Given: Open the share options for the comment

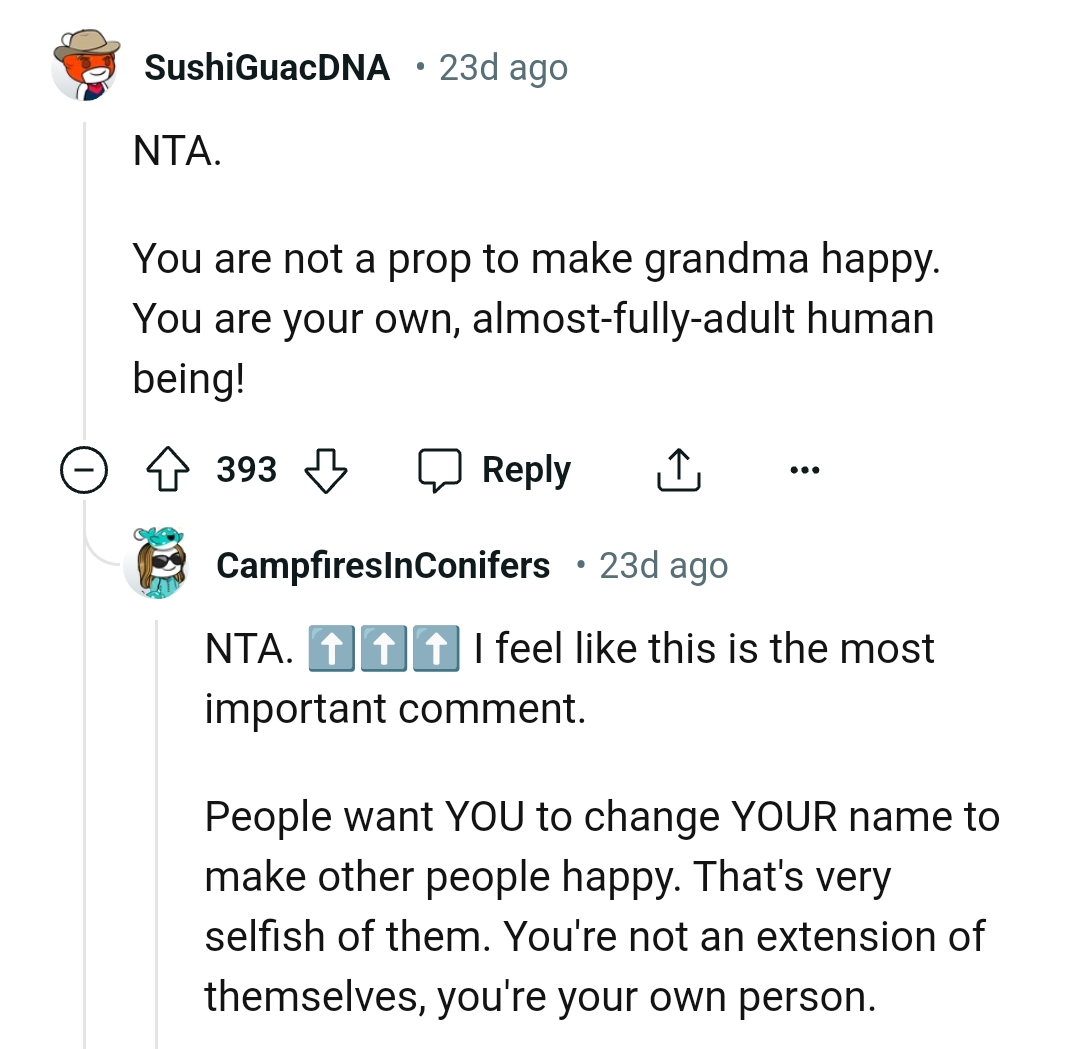Looking at the screenshot, I should coord(678,470).
